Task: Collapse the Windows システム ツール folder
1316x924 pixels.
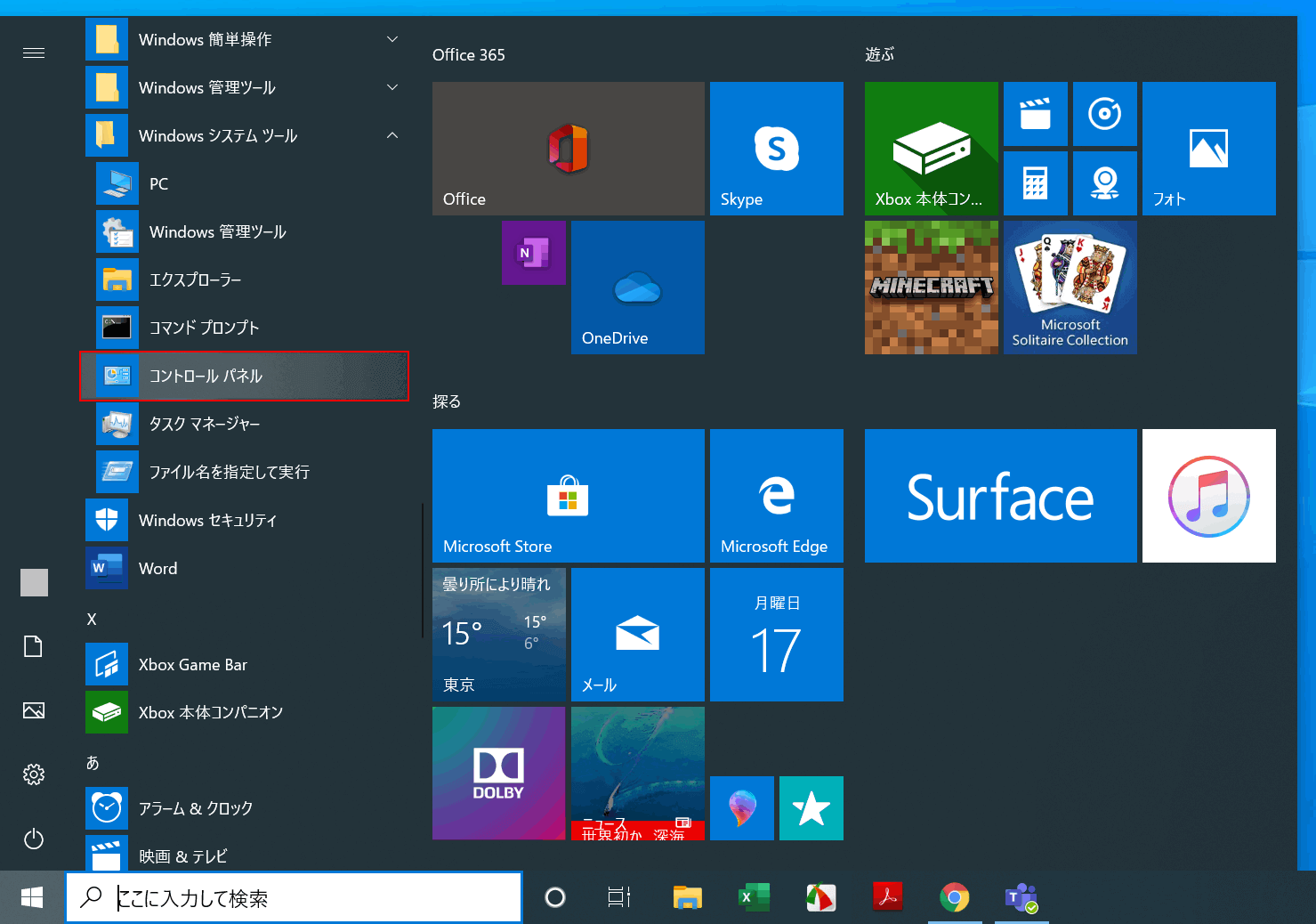Action: point(392,135)
